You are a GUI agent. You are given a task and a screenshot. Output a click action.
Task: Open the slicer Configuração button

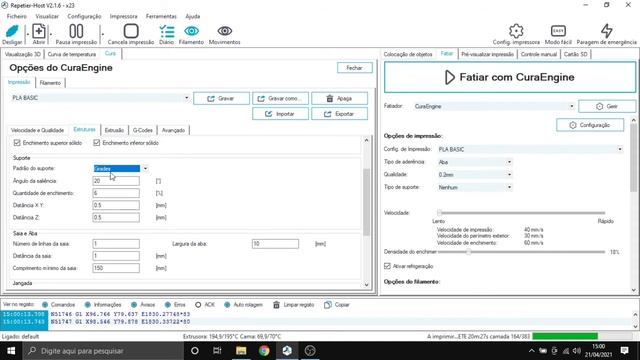[590, 125]
